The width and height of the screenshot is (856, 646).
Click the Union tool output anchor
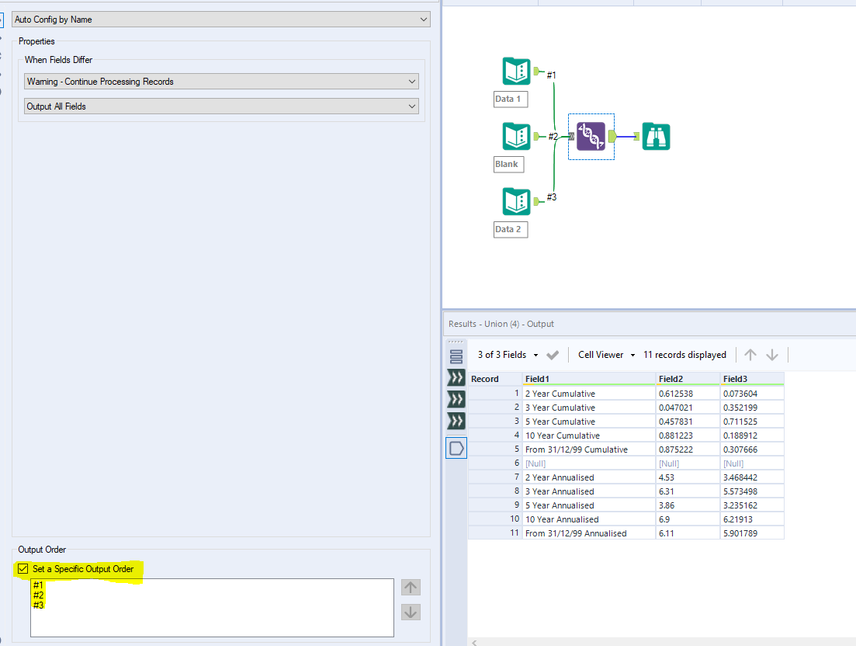[x=612, y=137]
